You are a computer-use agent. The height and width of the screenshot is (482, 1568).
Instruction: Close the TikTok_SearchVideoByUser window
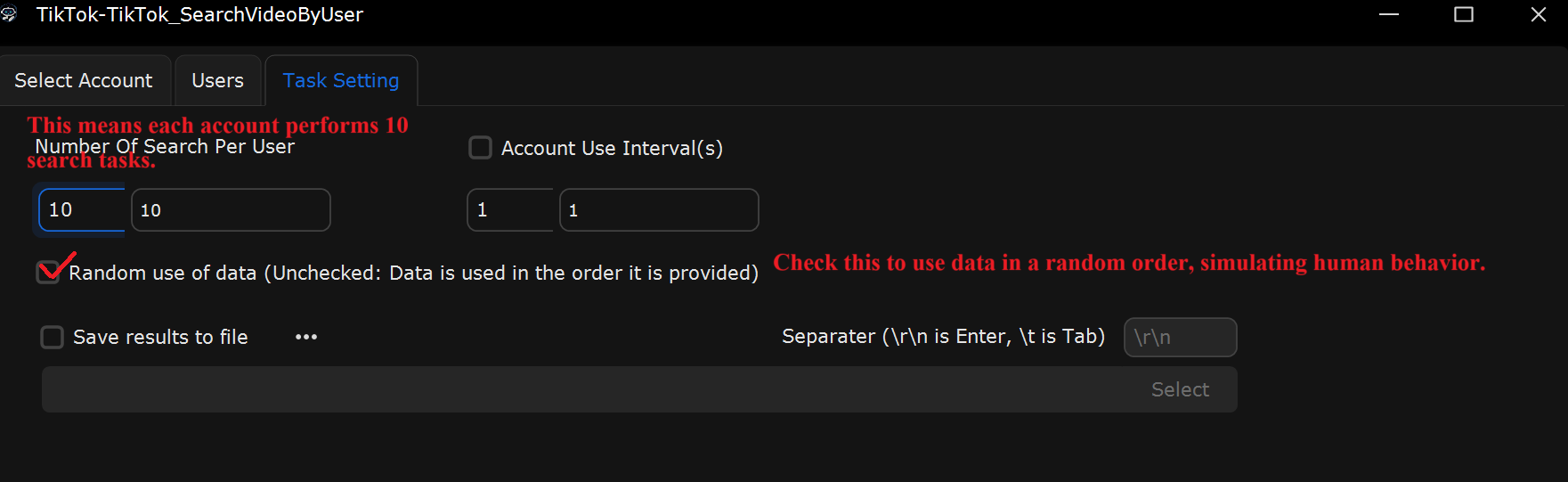pyautogui.click(x=1539, y=14)
